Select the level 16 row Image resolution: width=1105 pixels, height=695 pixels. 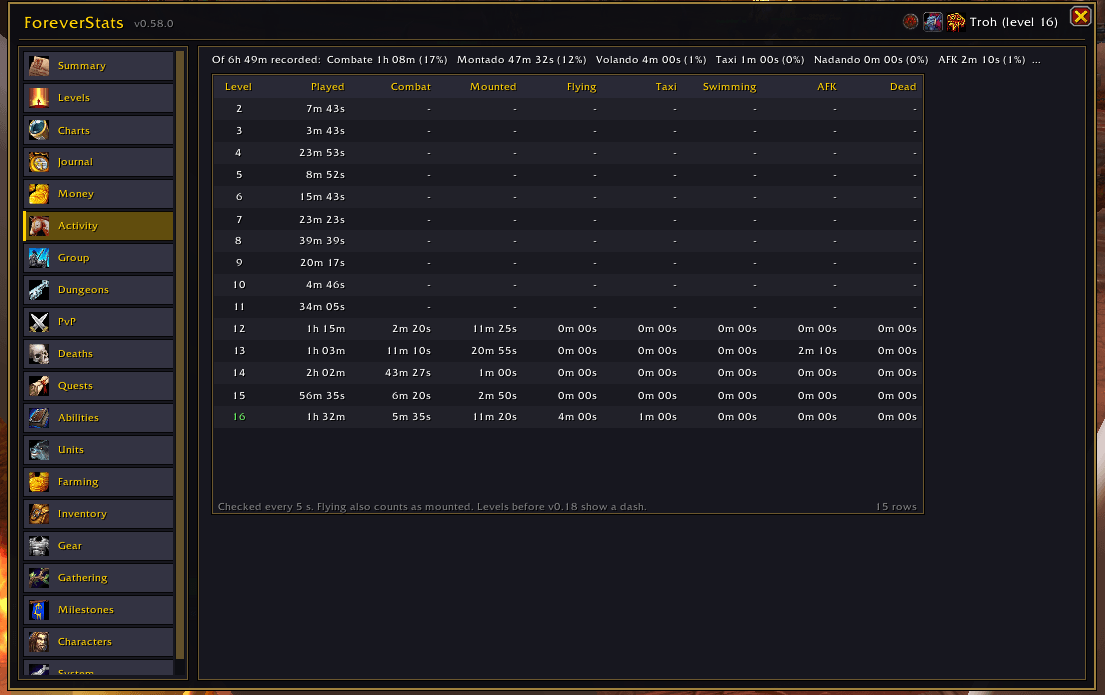click(568, 417)
